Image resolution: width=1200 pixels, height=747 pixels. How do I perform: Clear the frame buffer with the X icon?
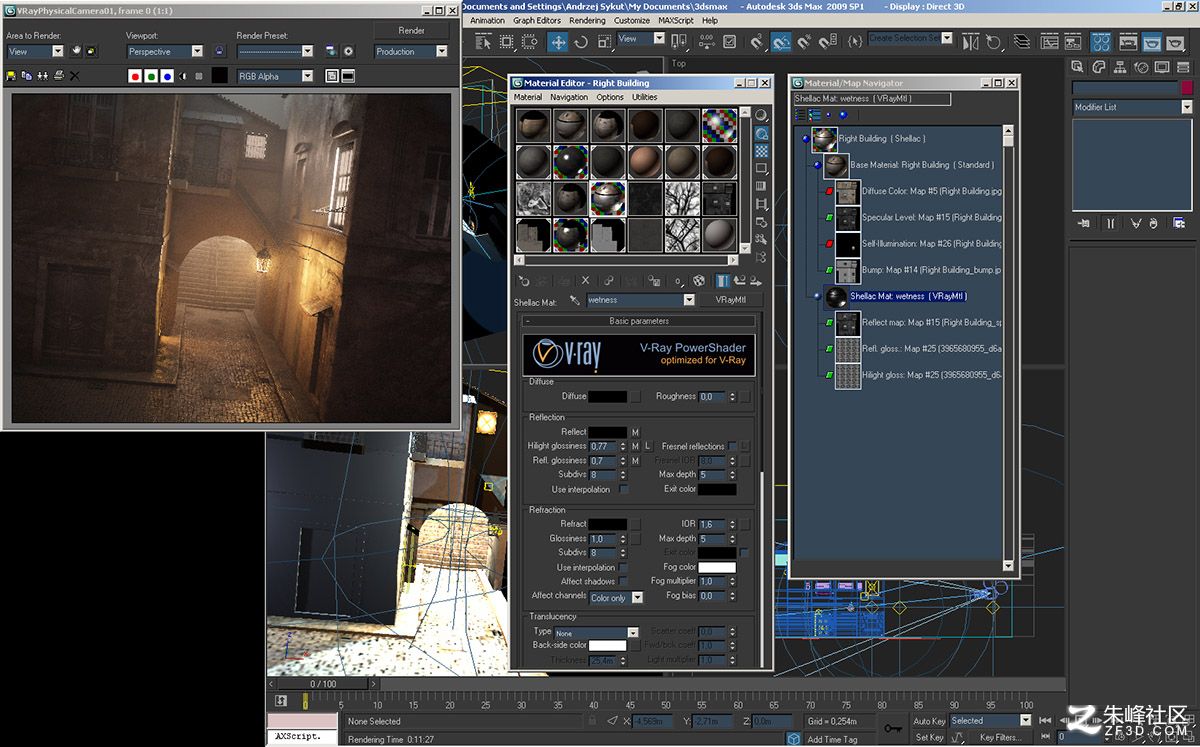(x=74, y=76)
